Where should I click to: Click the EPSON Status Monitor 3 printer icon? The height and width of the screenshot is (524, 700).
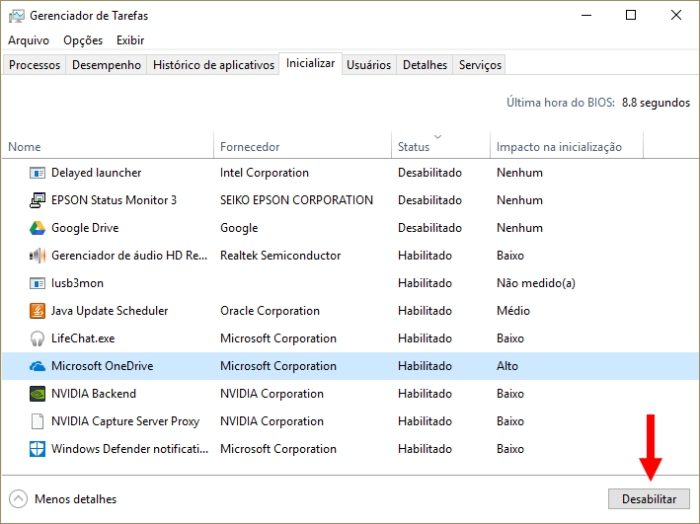click(37, 200)
